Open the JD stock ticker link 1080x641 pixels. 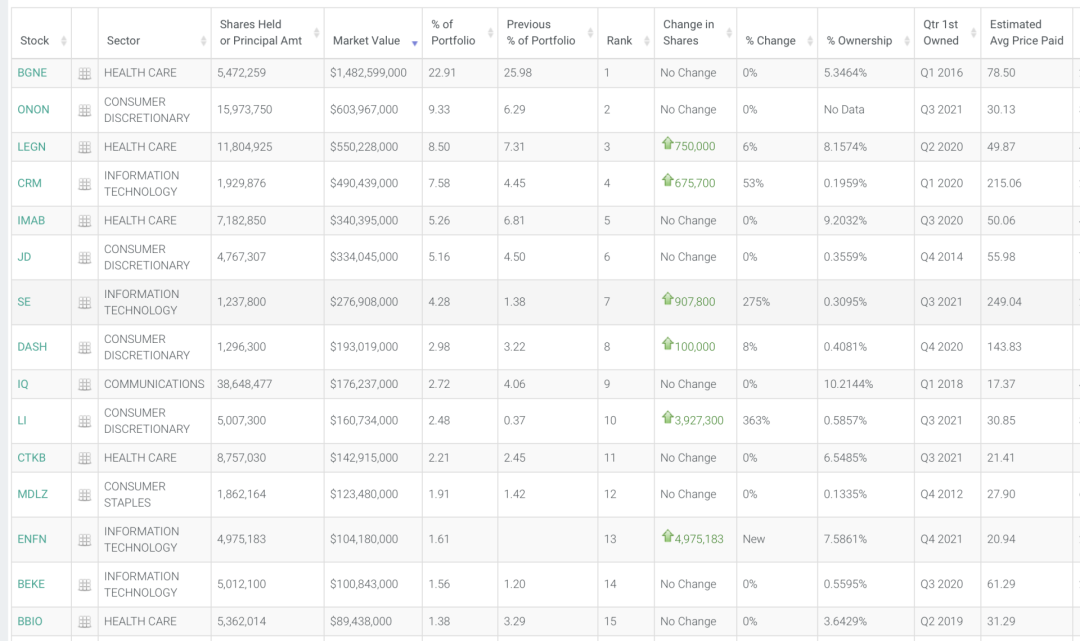24,257
